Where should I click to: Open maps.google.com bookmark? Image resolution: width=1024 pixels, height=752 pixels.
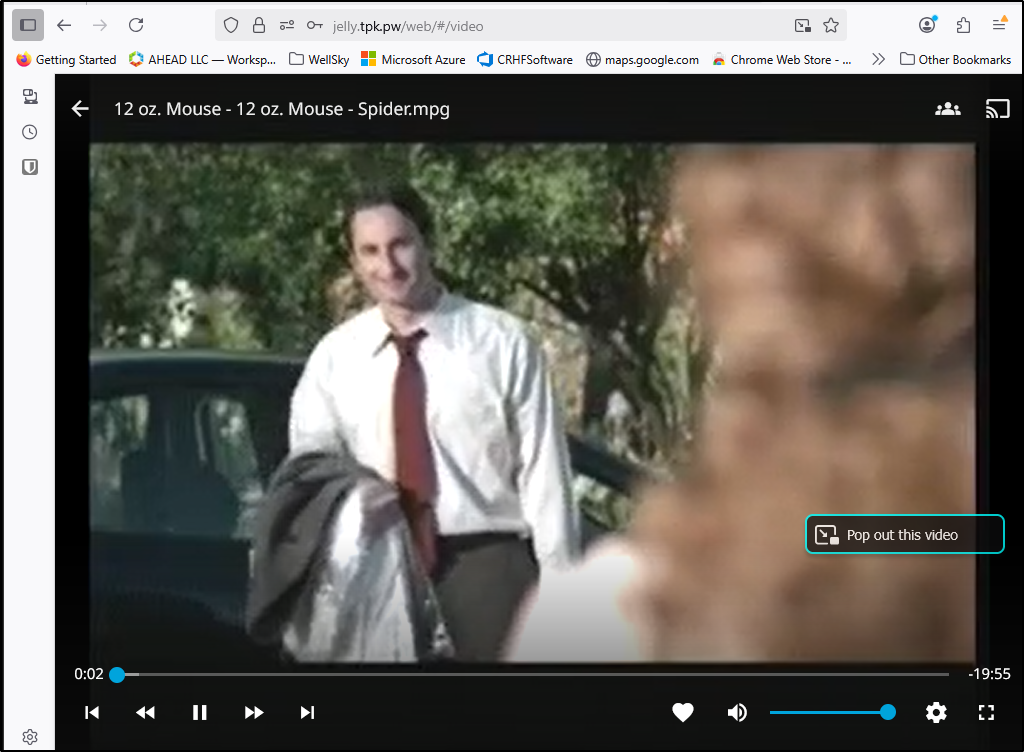coord(642,59)
